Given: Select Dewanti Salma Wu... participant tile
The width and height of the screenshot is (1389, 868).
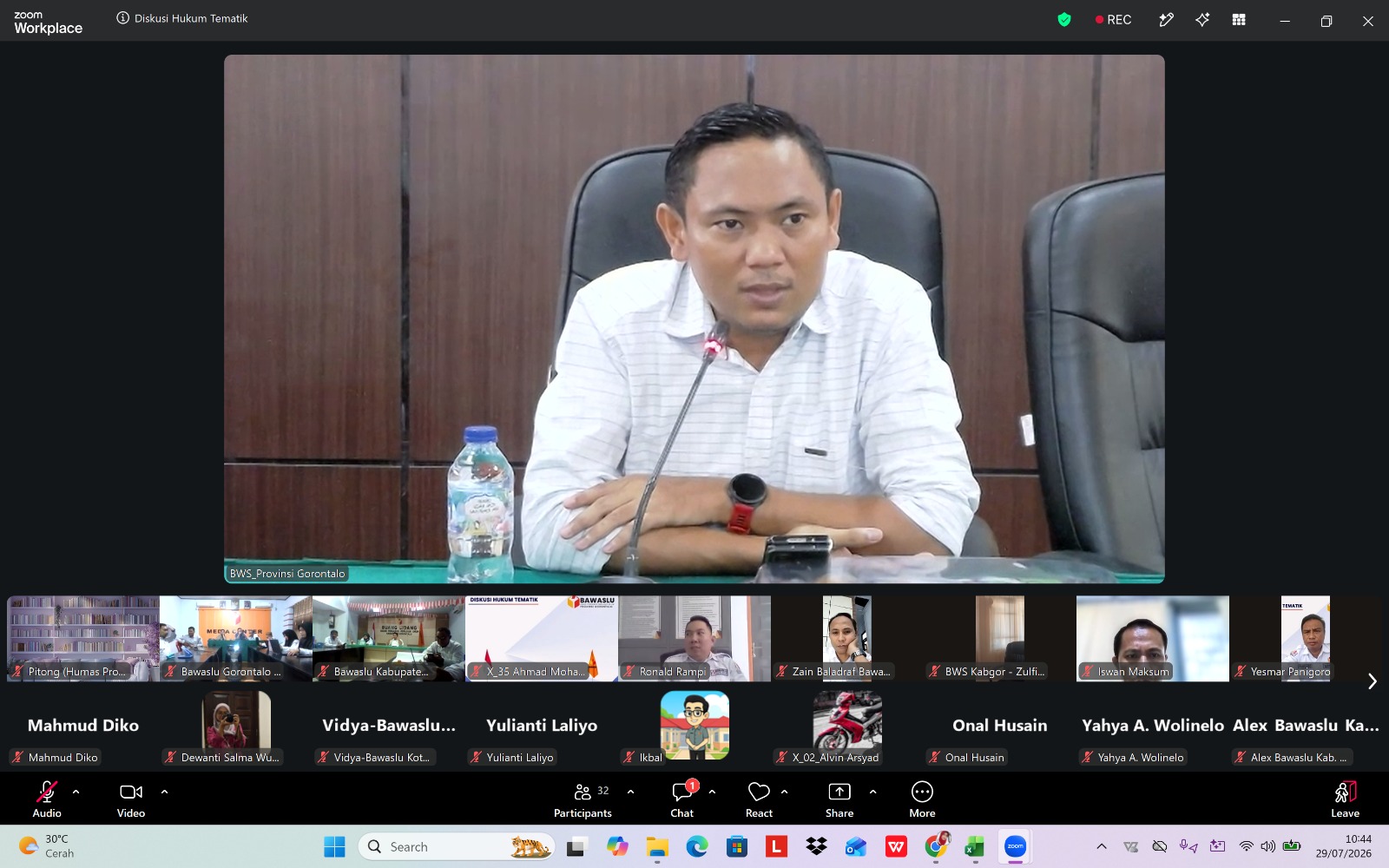Looking at the screenshot, I should coord(236,727).
